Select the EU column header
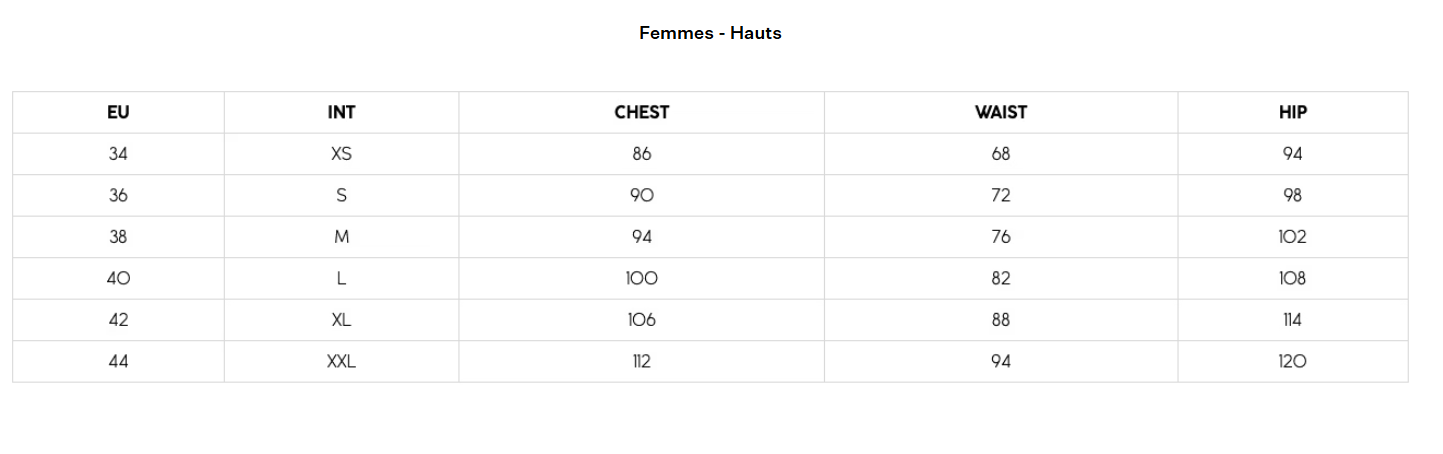 118,112
